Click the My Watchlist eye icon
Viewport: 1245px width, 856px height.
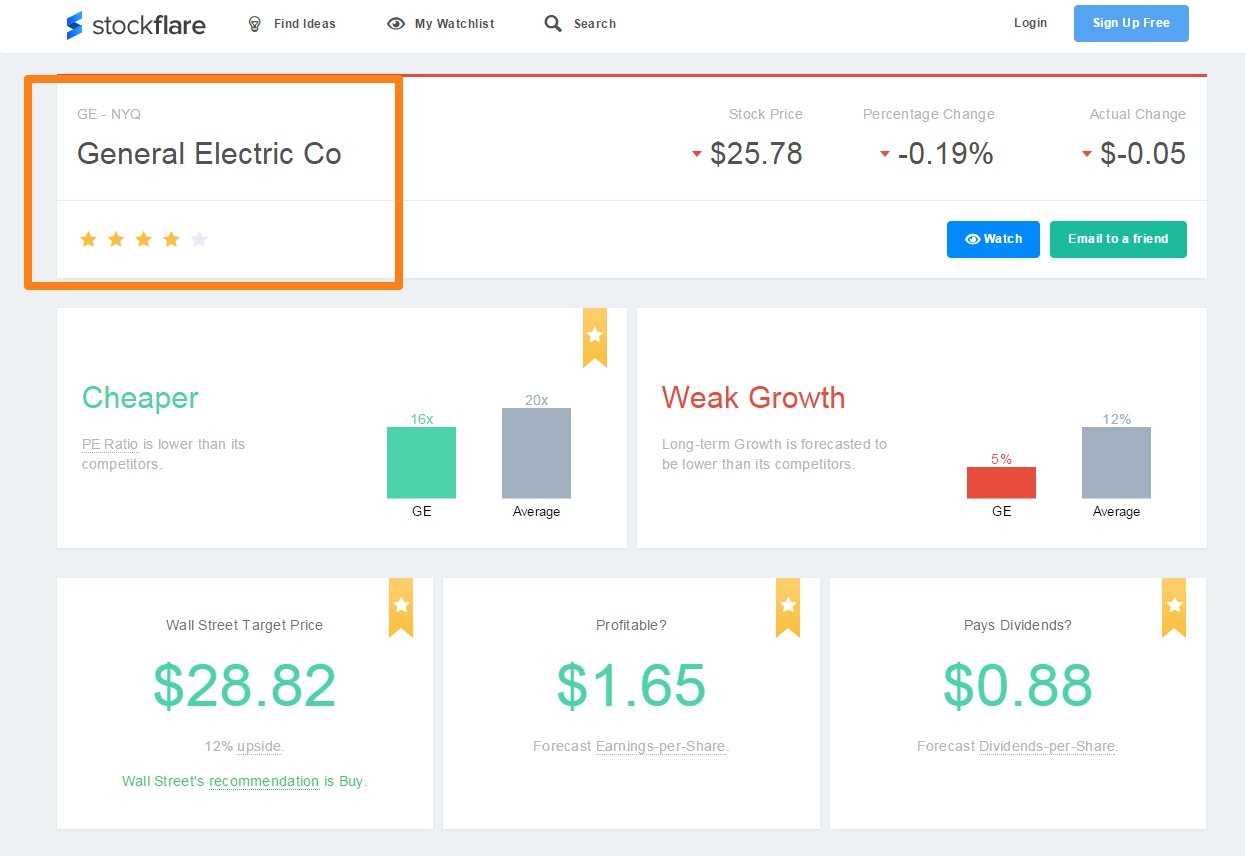(x=397, y=23)
